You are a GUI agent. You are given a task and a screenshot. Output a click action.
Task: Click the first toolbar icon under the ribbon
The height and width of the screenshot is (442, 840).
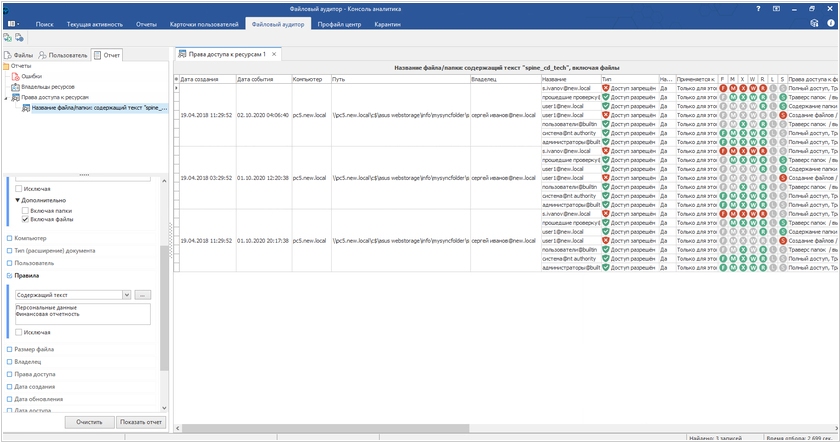[x=6, y=37]
